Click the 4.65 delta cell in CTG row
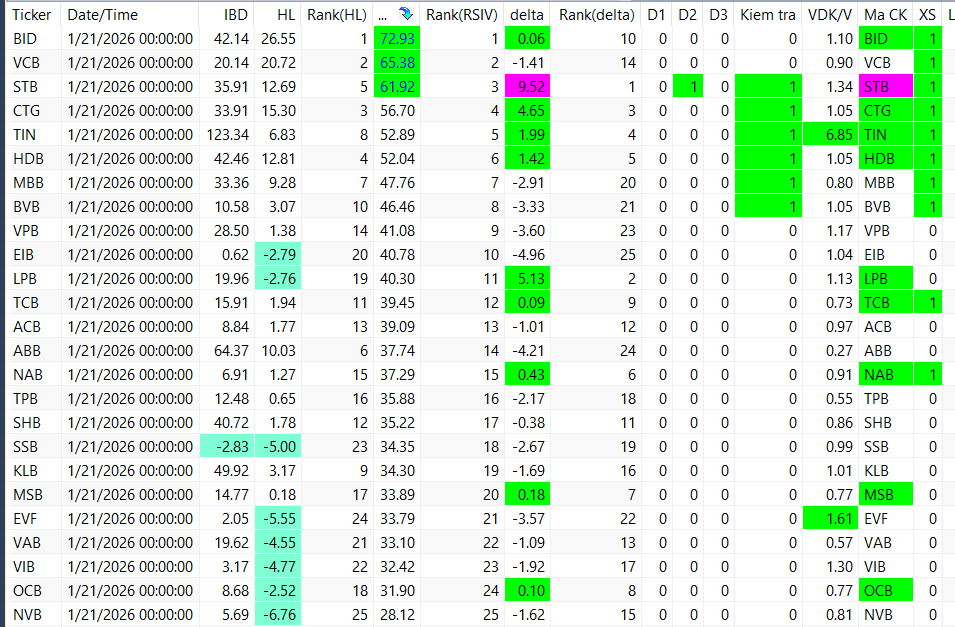The width and height of the screenshot is (955, 627). pos(527,111)
